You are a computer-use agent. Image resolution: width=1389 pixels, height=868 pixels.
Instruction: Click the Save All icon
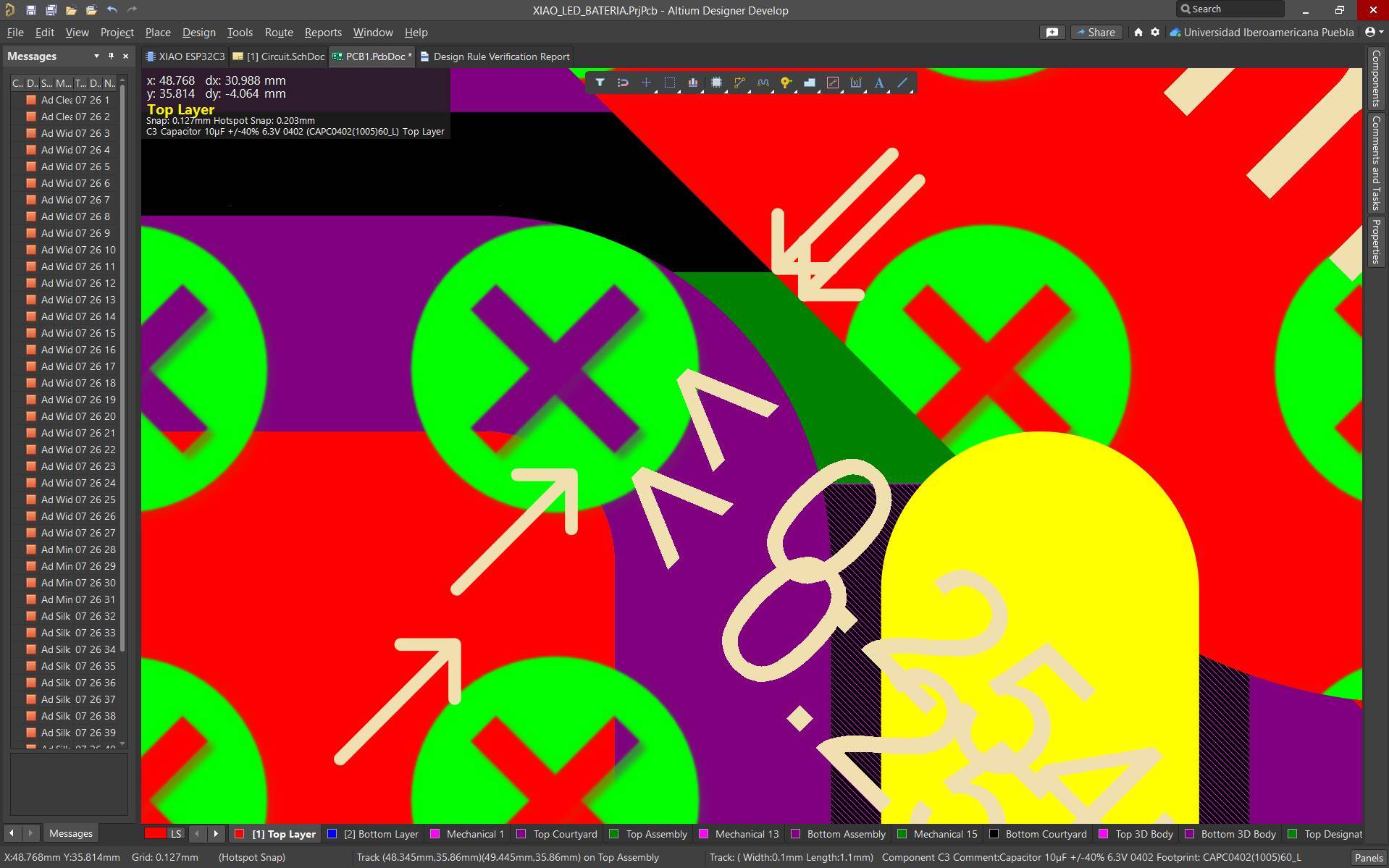[x=51, y=10]
